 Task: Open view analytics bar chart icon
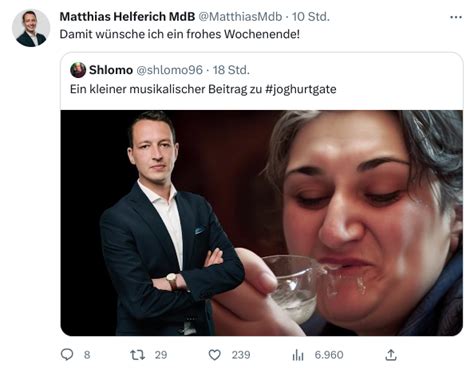click(x=298, y=355)
